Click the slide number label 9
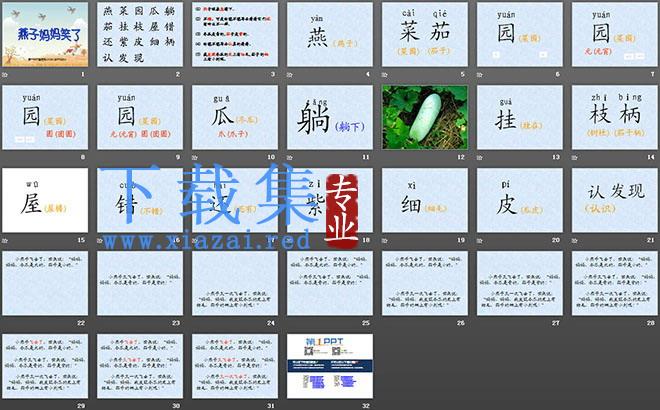Image resolution: width=660 pixels, height=410 pixels. (178, 157)
